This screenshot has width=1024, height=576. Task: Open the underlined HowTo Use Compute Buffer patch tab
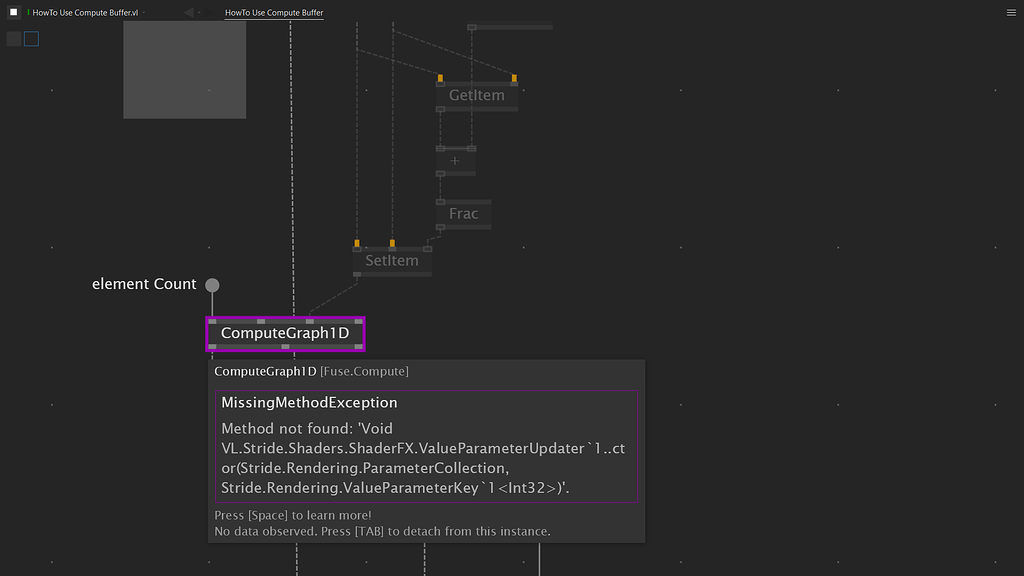[274, 12]
